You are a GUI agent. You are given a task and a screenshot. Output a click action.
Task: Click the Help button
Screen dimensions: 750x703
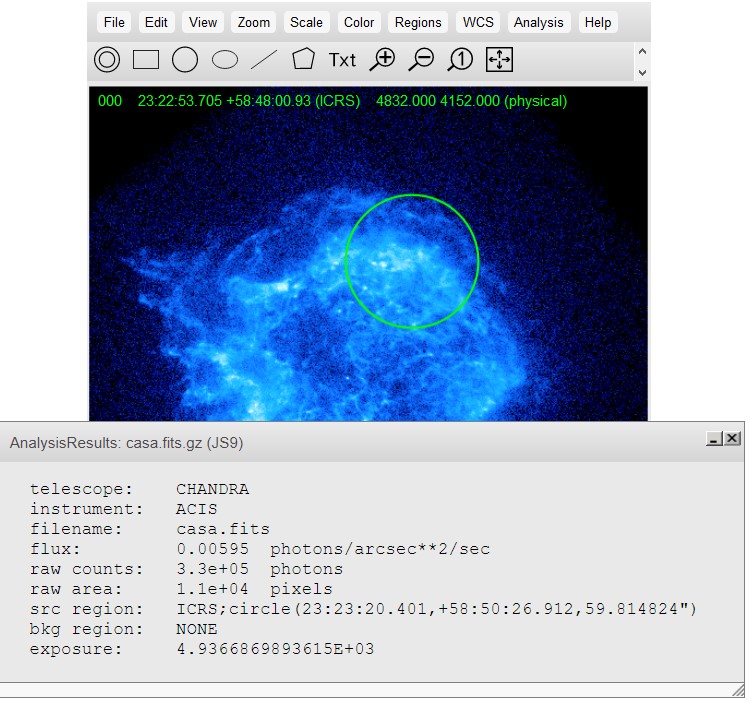click(598, 22)
